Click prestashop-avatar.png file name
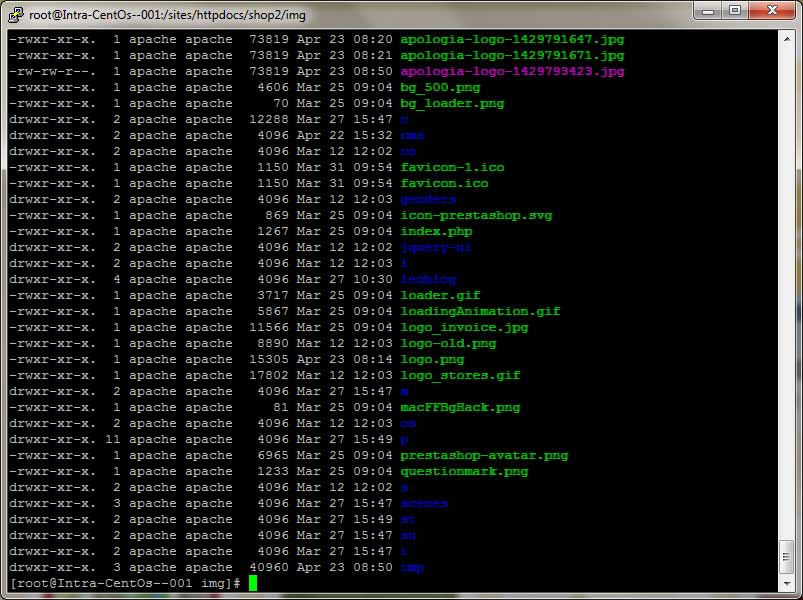Screen dimensions: 803x600 click(484, 456)
